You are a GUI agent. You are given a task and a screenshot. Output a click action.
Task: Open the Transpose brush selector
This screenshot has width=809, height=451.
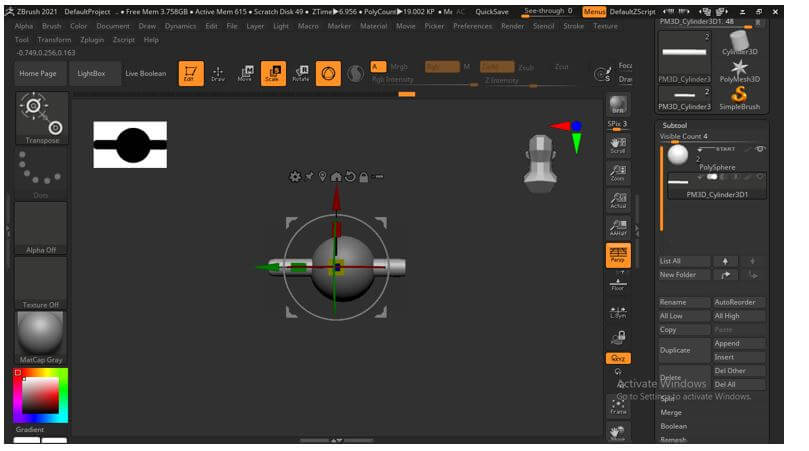pos(41,118)
